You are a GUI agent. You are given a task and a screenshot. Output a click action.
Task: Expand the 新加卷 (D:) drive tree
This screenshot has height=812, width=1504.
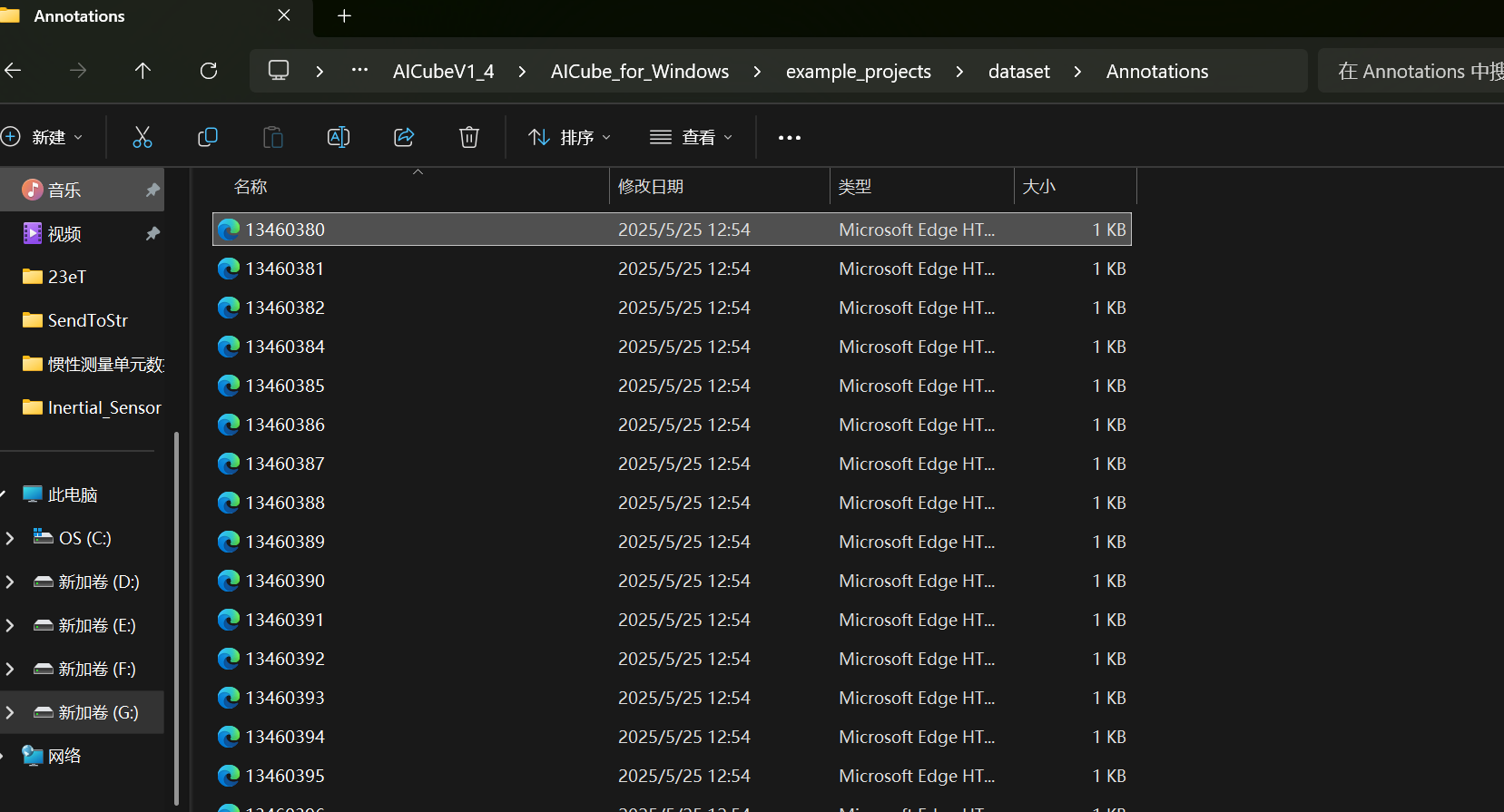point(10,582)
